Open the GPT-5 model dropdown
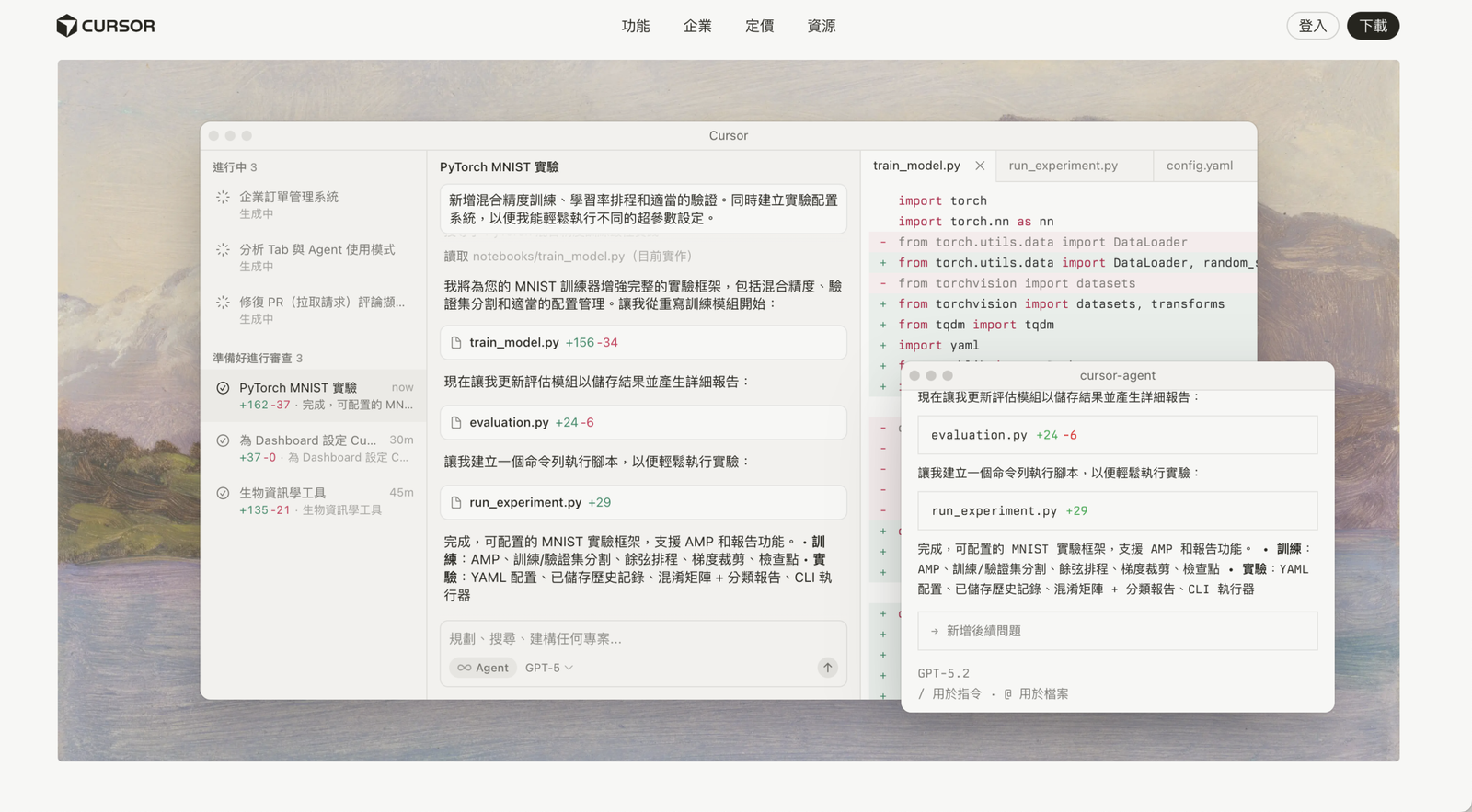This screenshot has width=1472, height=812. (548, 668)
